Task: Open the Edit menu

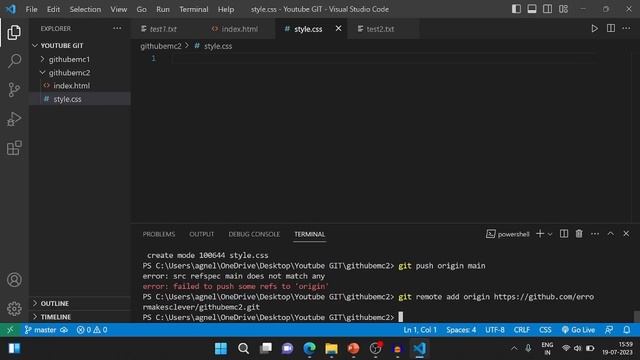Action: pos(53,9)
